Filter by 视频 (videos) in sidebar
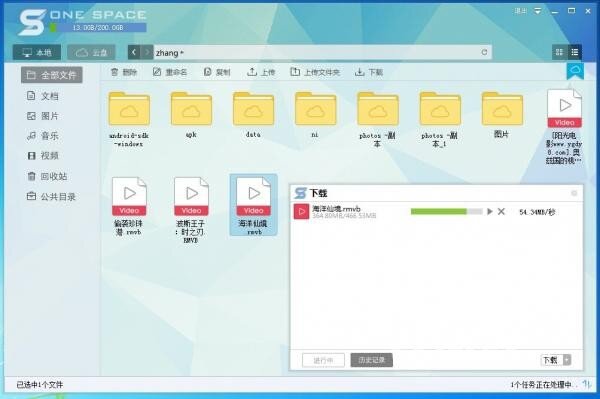Image resolution: width=600 pixels, height=399 pixels. [42, 155]
